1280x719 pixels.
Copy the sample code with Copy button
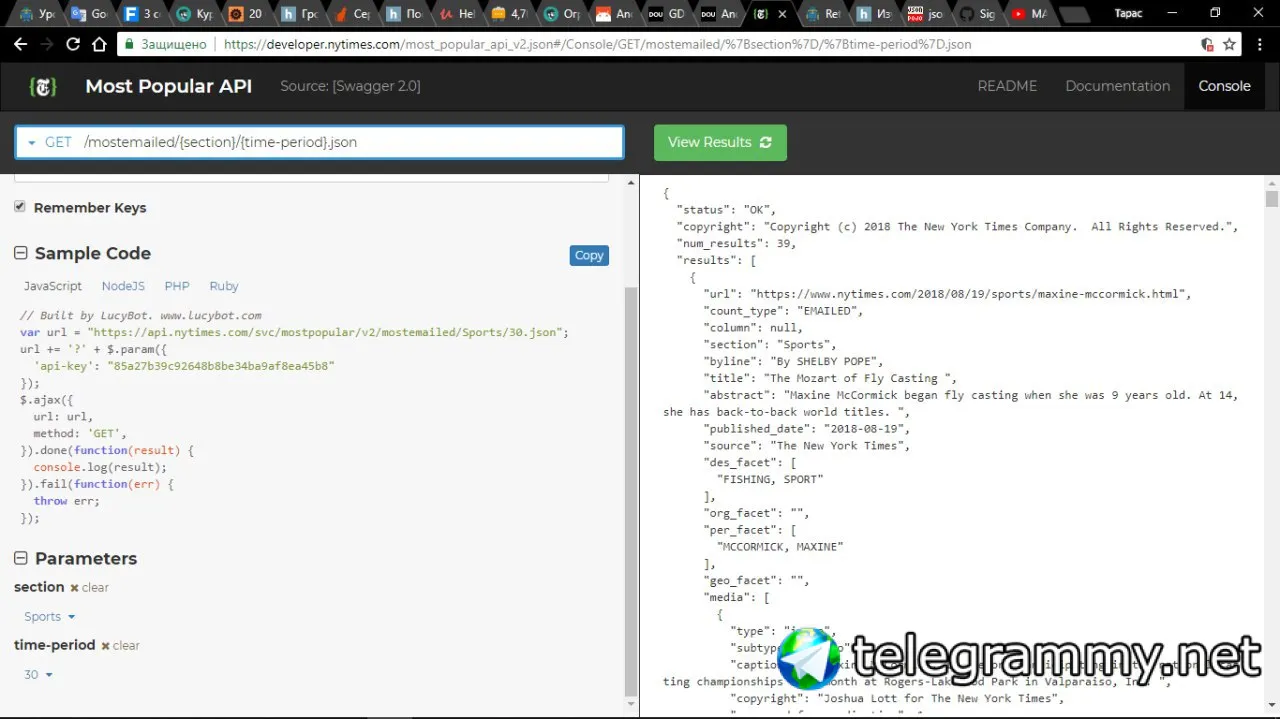589,255
